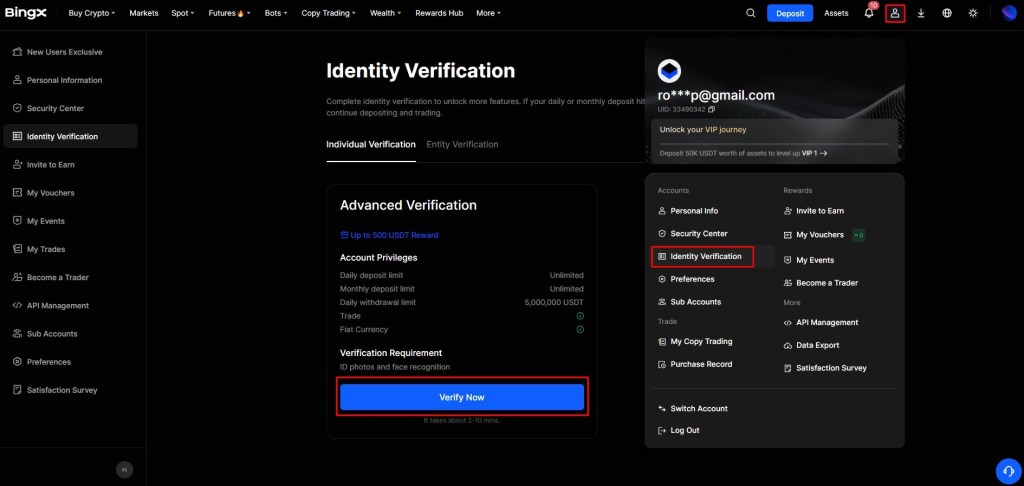Click Identity Verification in account dropdown

[699, 256]
